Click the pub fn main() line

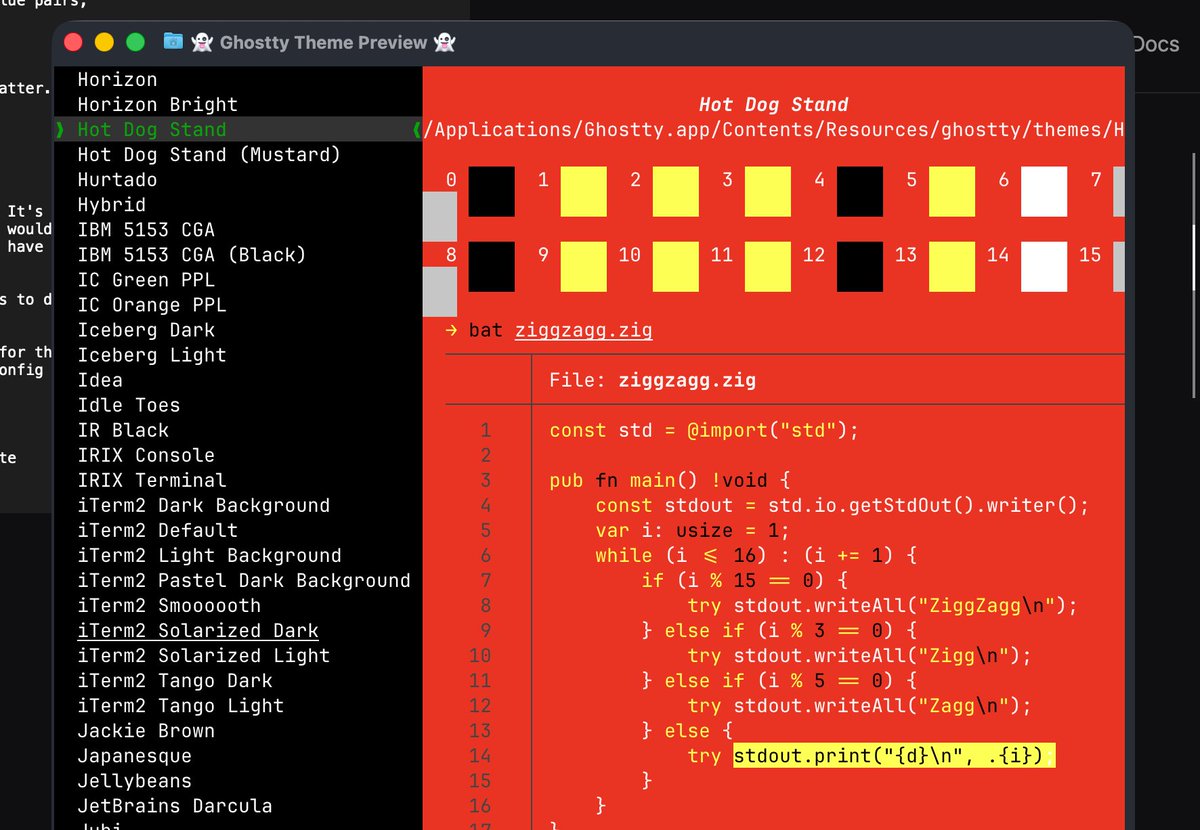point(670,480)
